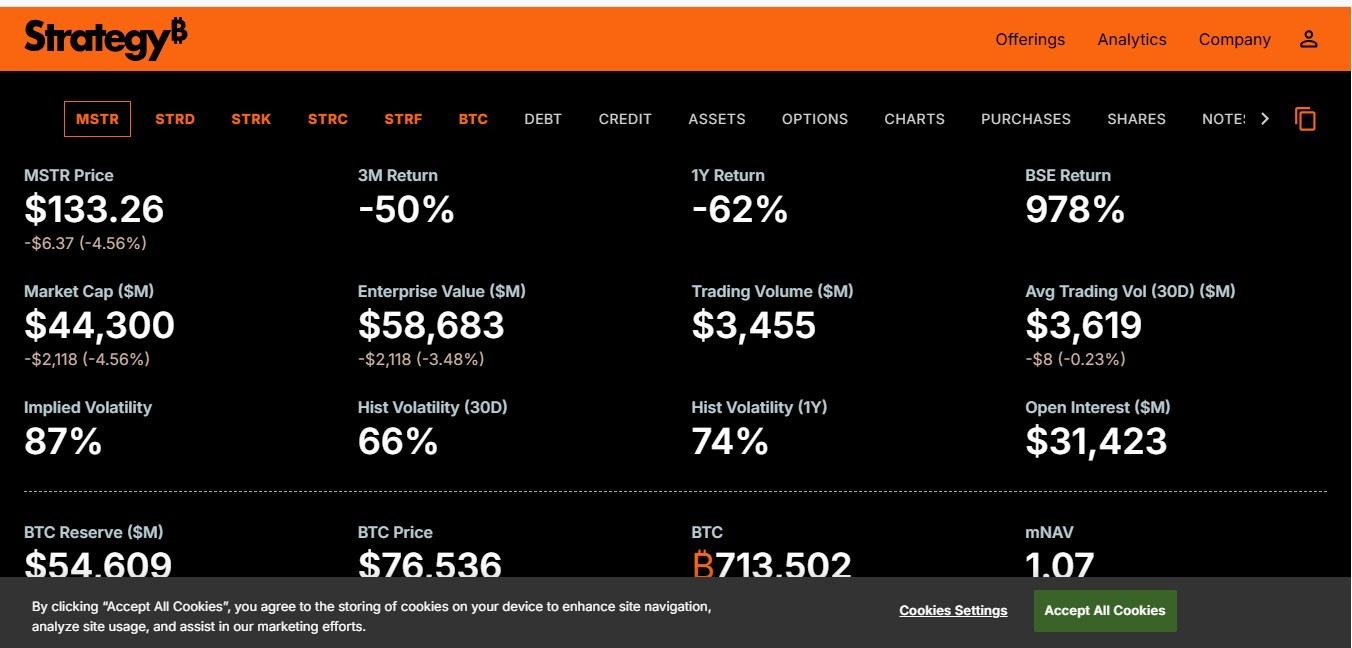Switch to the STRF tab

403,118
